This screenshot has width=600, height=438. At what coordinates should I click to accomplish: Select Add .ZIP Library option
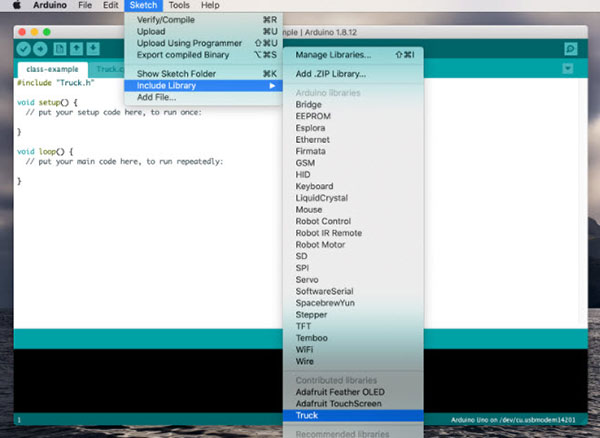click(330, 74)
